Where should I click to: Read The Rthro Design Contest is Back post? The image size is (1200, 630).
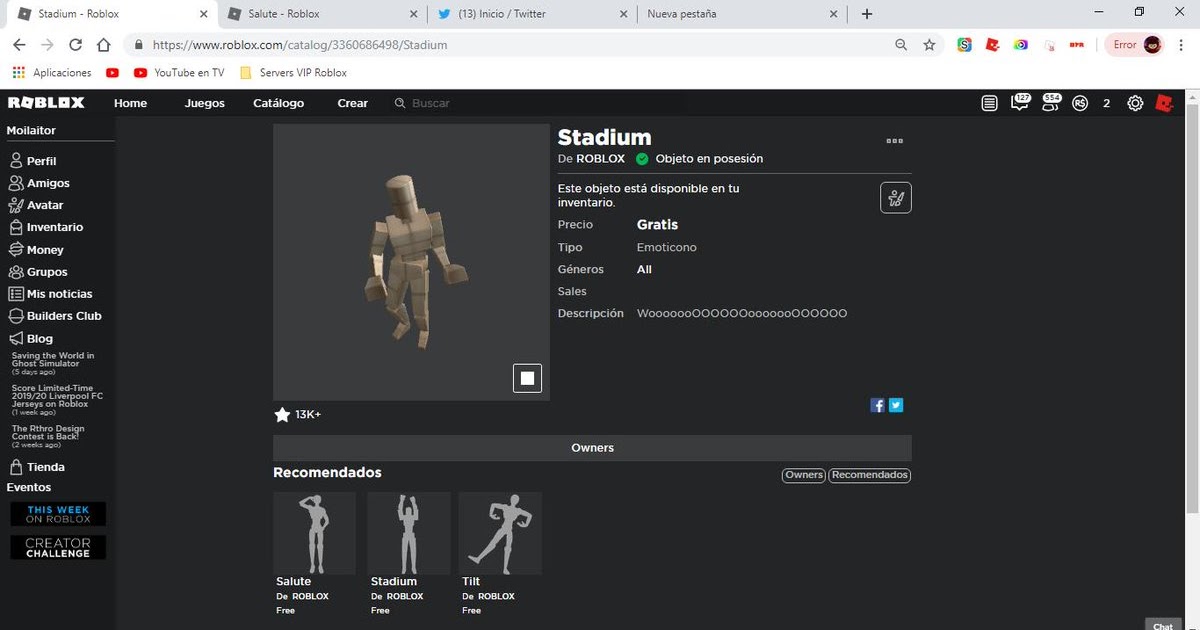click(x=48, y=436)
